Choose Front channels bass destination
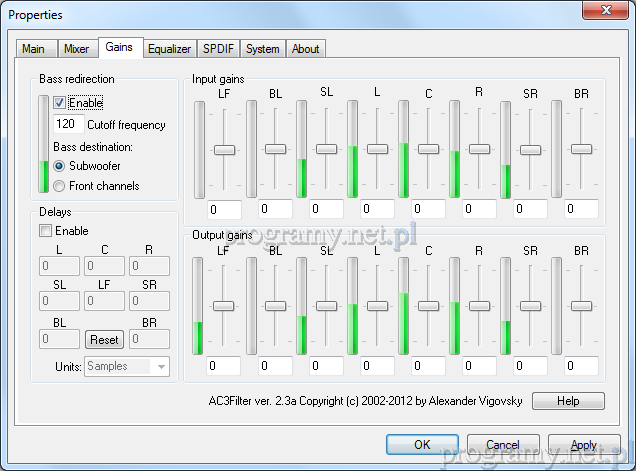 coord(60,186)
